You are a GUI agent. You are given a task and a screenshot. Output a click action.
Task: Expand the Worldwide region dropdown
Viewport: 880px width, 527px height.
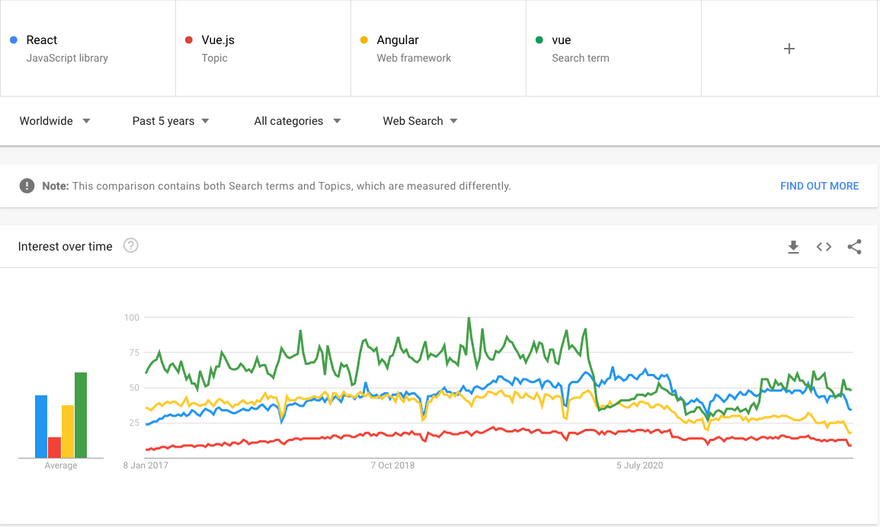(x=55, y=121)
